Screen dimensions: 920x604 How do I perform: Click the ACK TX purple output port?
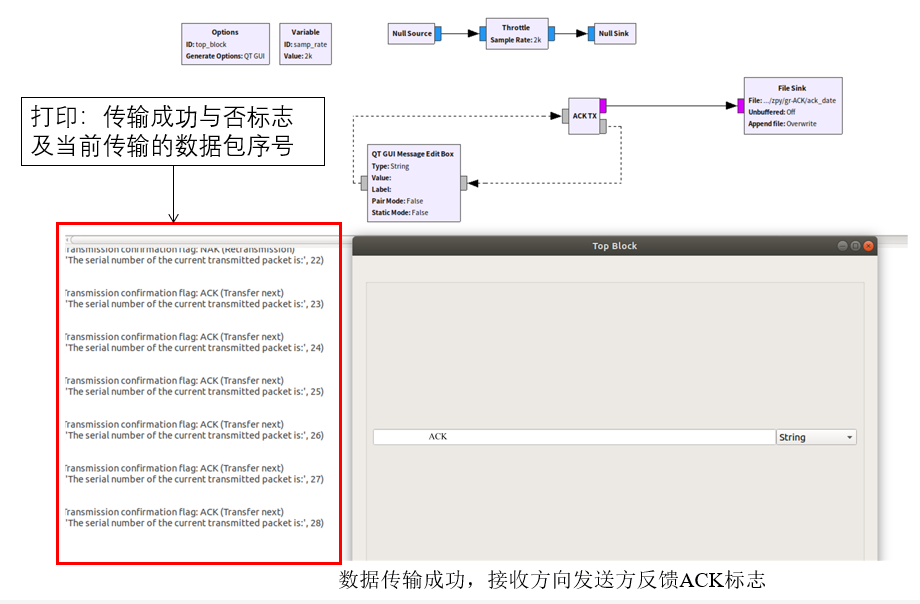pyautogui.click(x=602, y=105)
